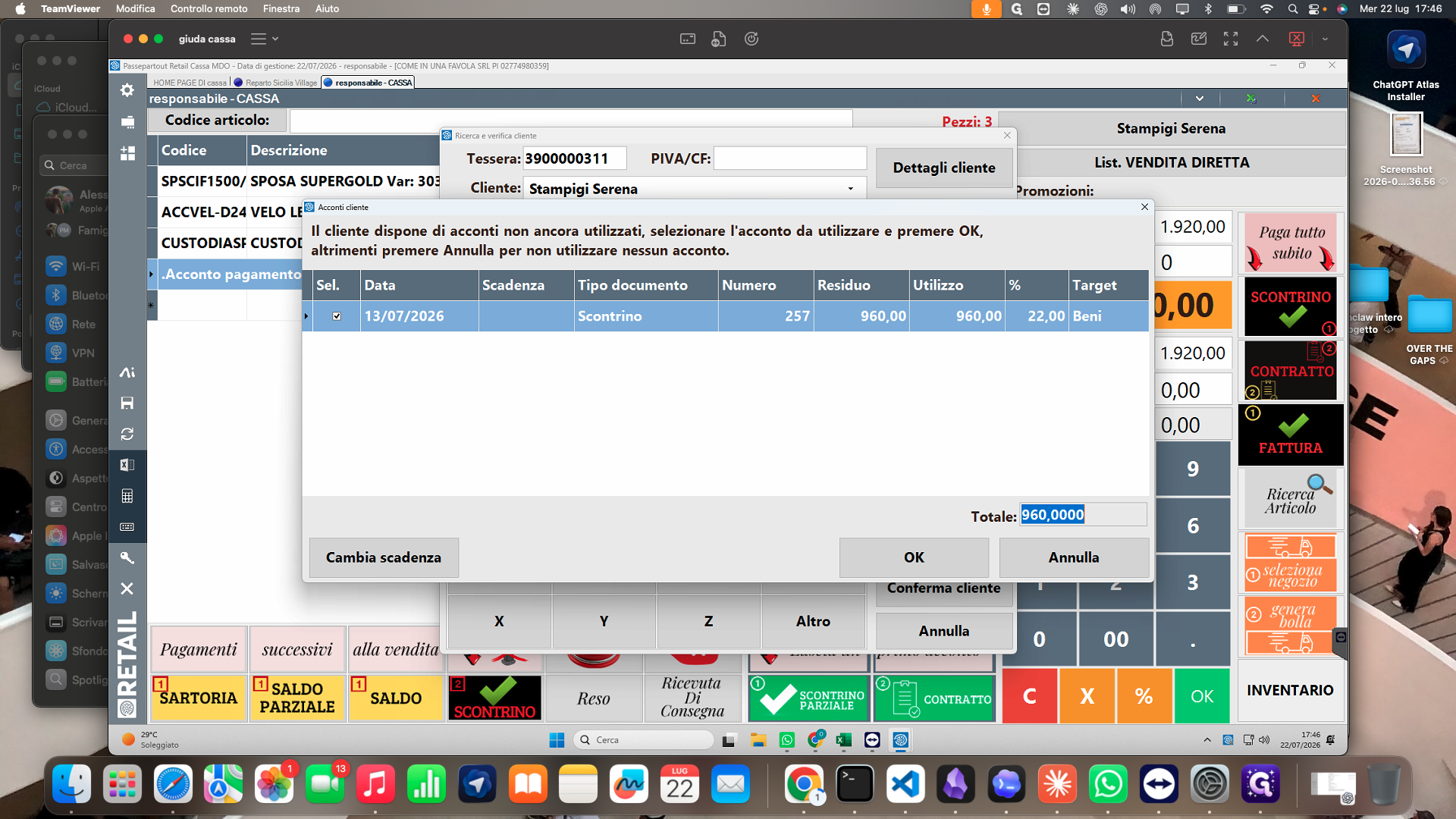
Task: Open the Finestra menu in the menu bar
Action: point(281,8)
